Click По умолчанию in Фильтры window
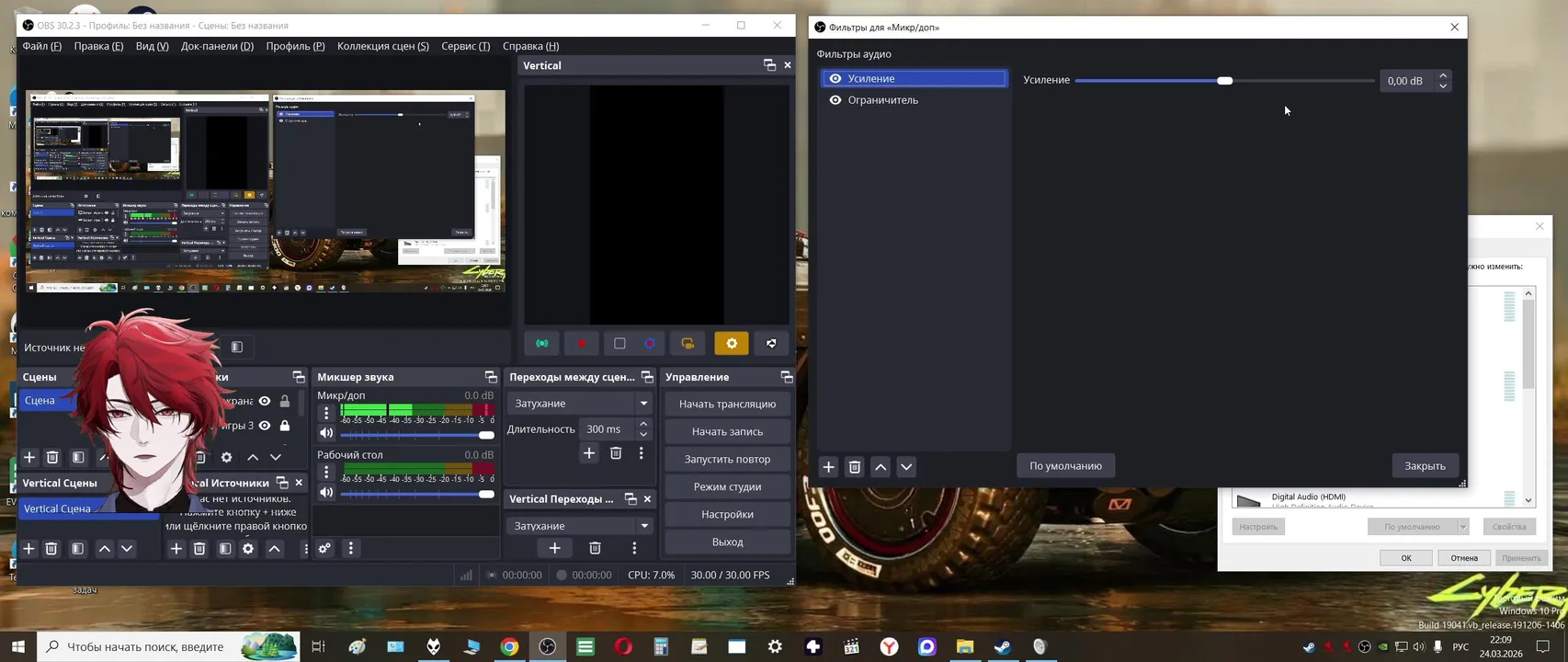The width and height of the screenshot is (1568, 662). pyautogui.click(x=1065, y=466)
